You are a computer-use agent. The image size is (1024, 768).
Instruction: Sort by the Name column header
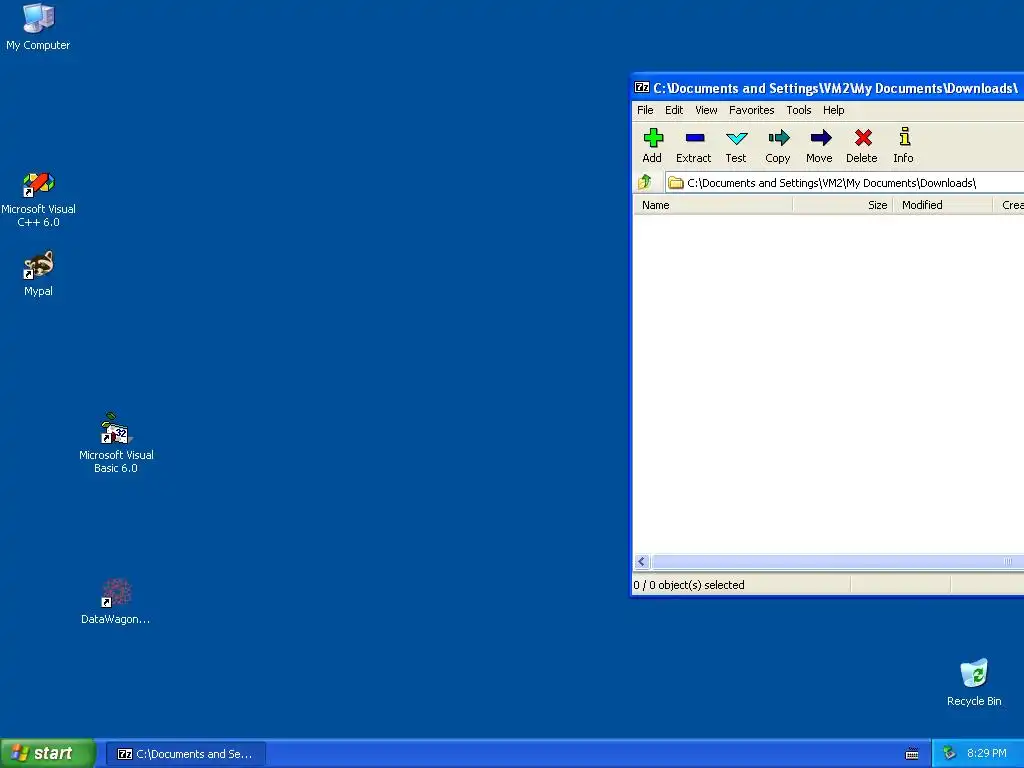pyautogui.click(x=713, y=205)
